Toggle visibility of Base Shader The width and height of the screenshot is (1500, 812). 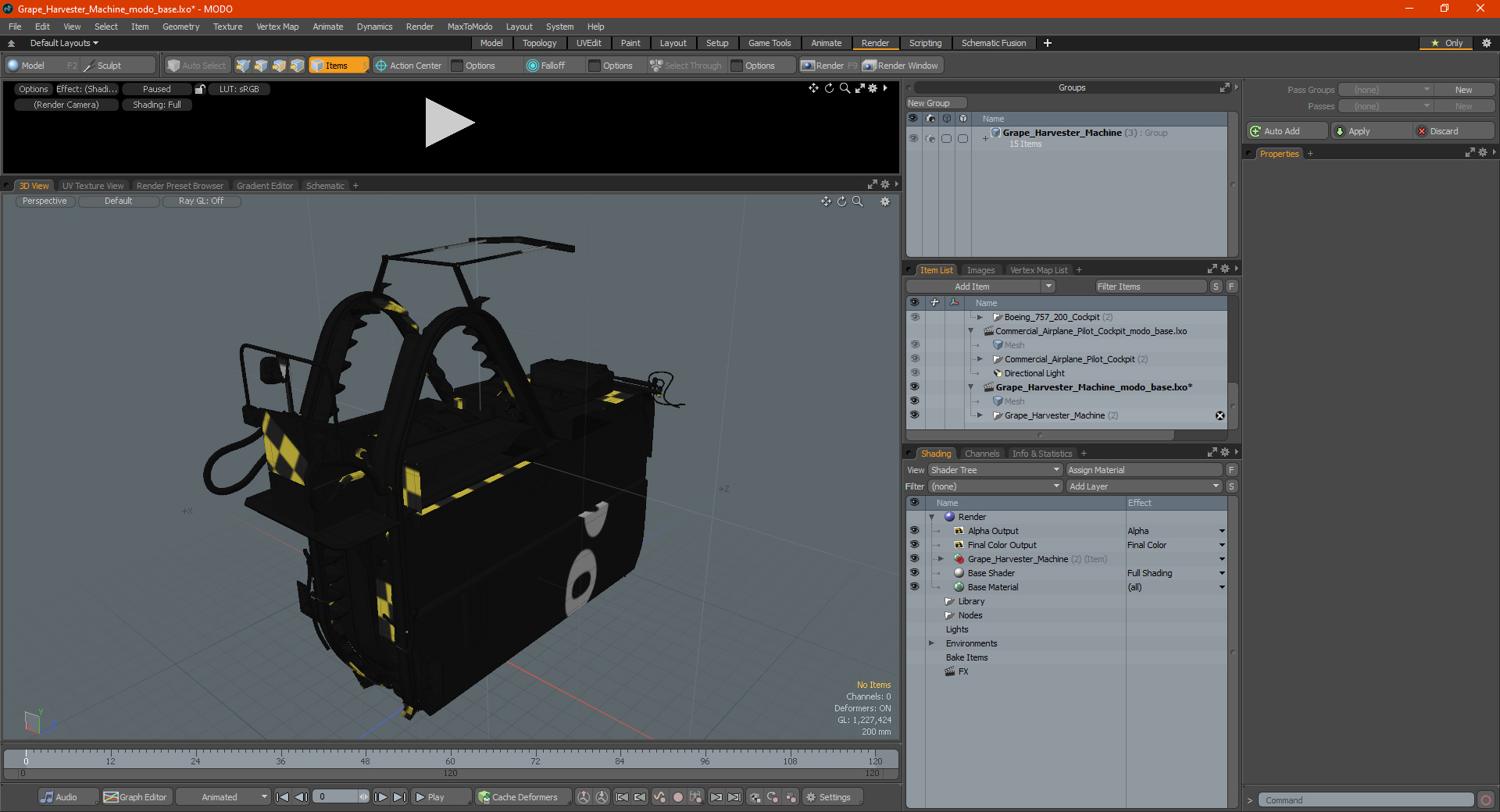pyautogui.click(x=914, y=573)
